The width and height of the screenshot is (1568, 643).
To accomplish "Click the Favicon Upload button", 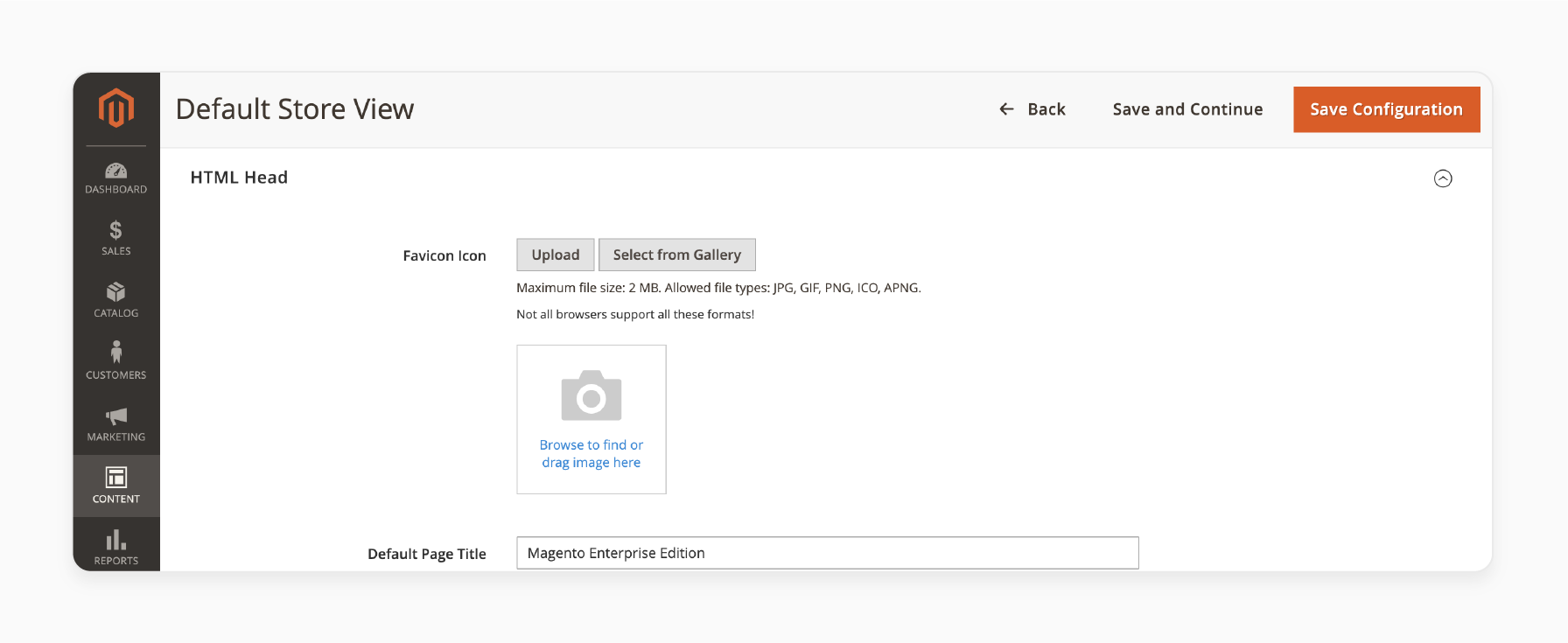I will pos(556,255).
